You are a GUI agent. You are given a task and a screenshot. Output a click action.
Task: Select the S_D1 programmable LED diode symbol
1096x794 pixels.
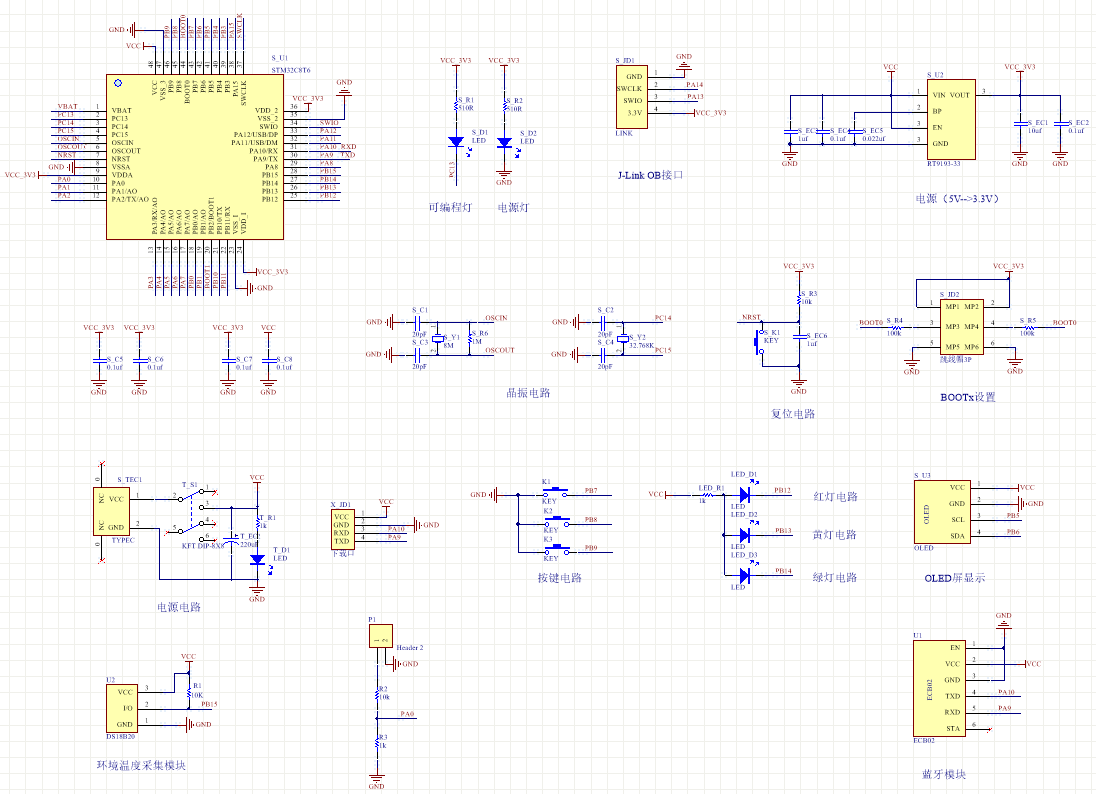tap(456, 142)
